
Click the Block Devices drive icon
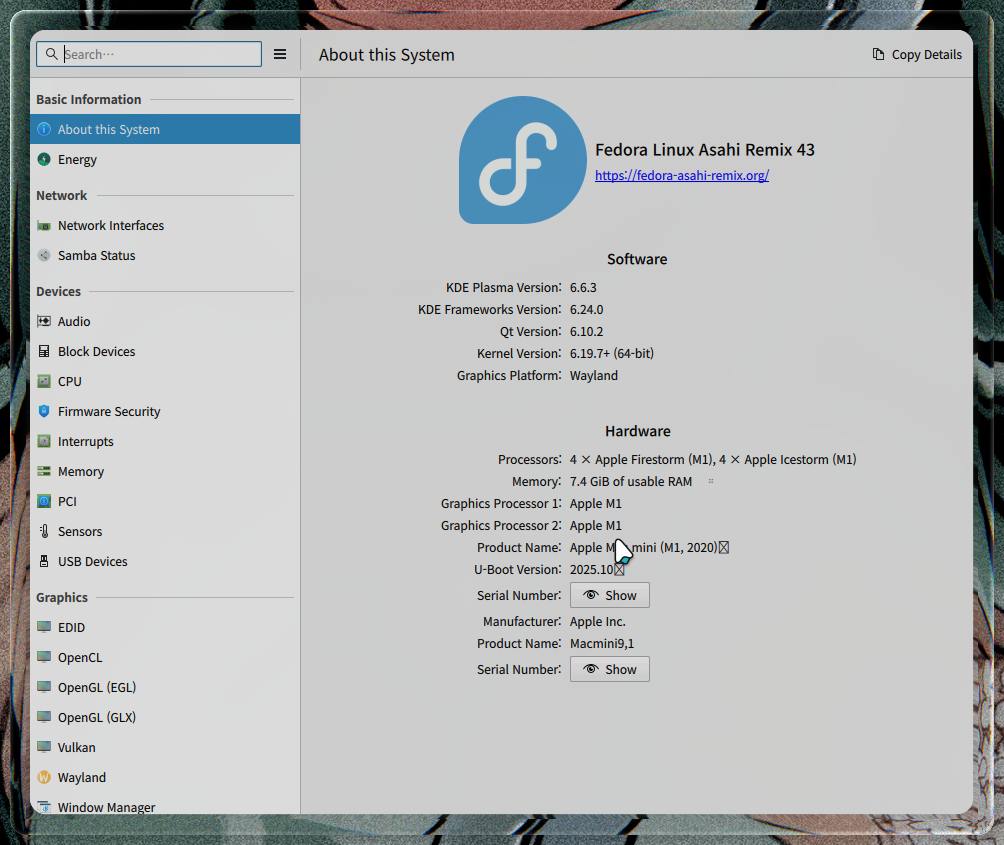44,351
